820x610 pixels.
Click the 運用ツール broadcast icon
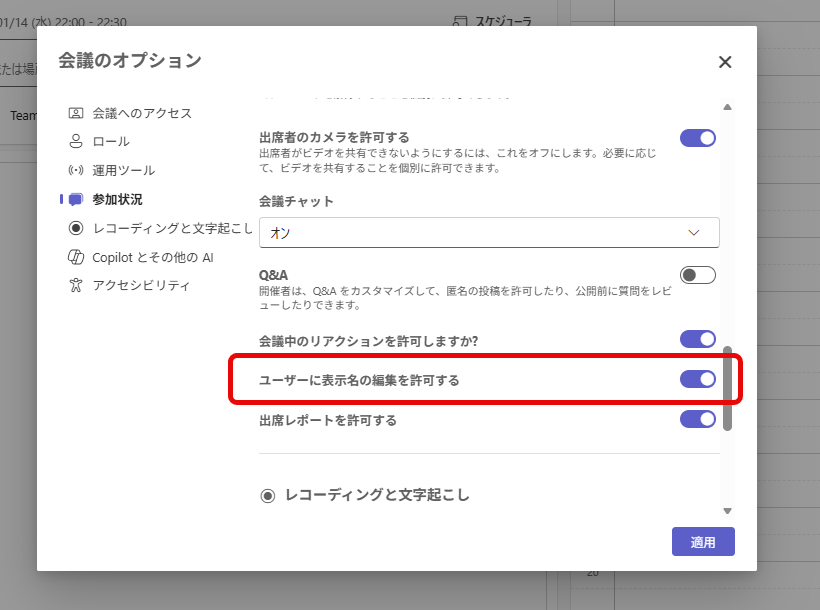tap(75, 171)
